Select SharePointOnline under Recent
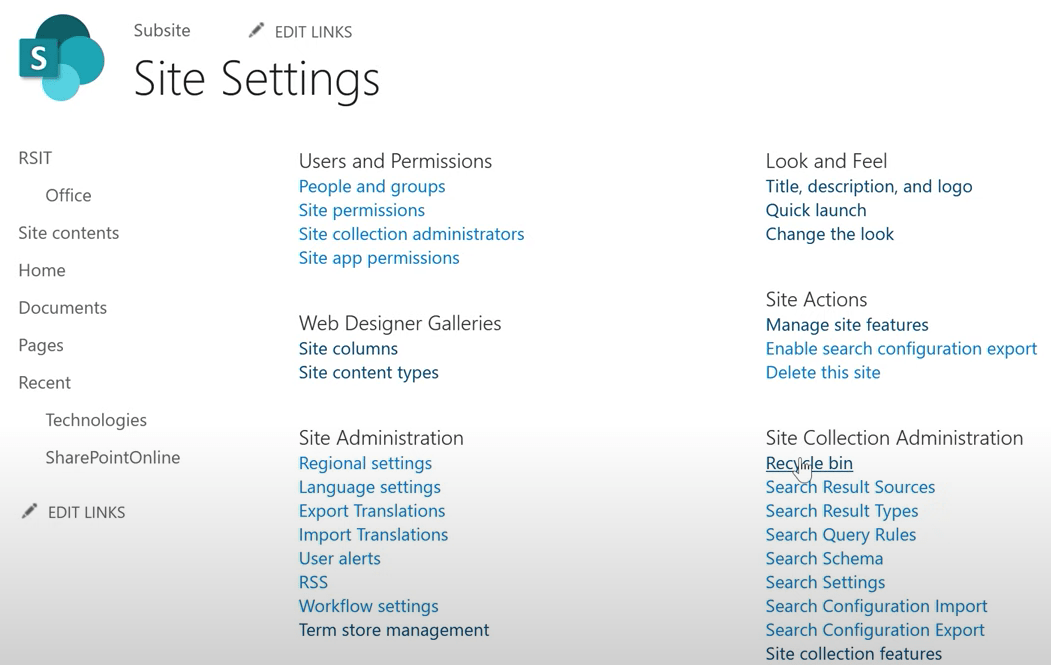 pos(112,458)
